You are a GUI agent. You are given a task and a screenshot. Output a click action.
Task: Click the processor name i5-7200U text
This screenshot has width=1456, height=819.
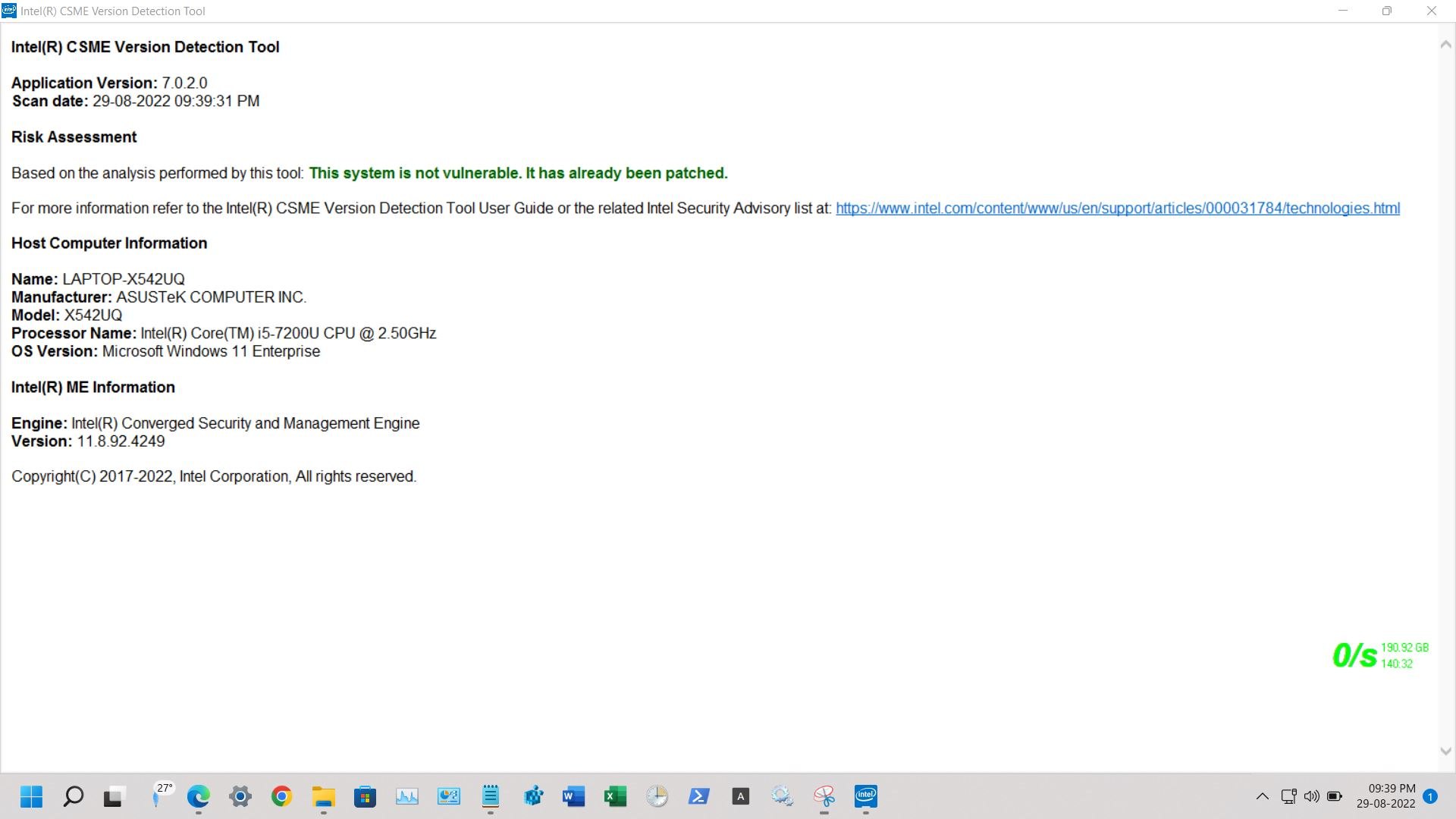288,334
